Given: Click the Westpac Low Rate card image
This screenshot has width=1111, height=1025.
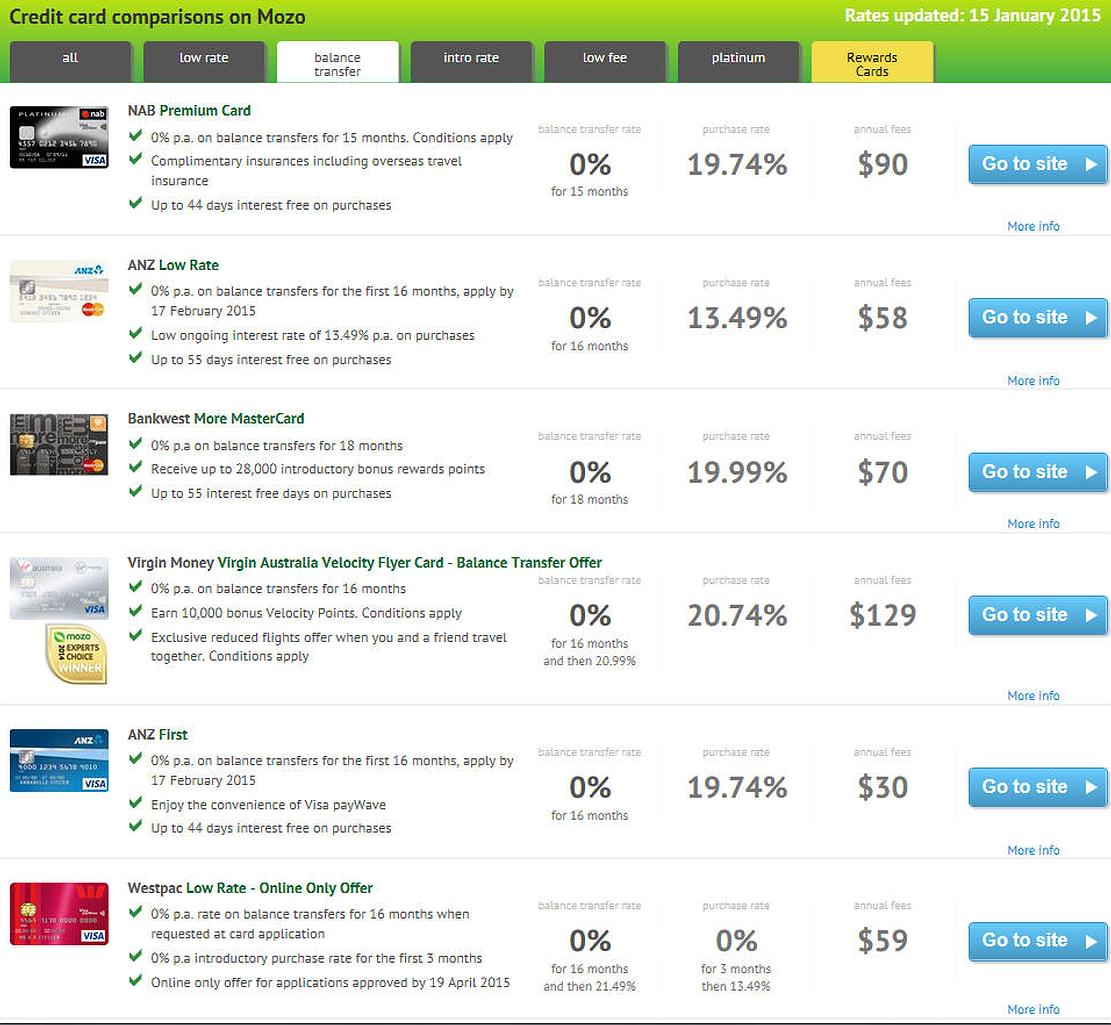Looking at the screenshot, I should point(59,914).
